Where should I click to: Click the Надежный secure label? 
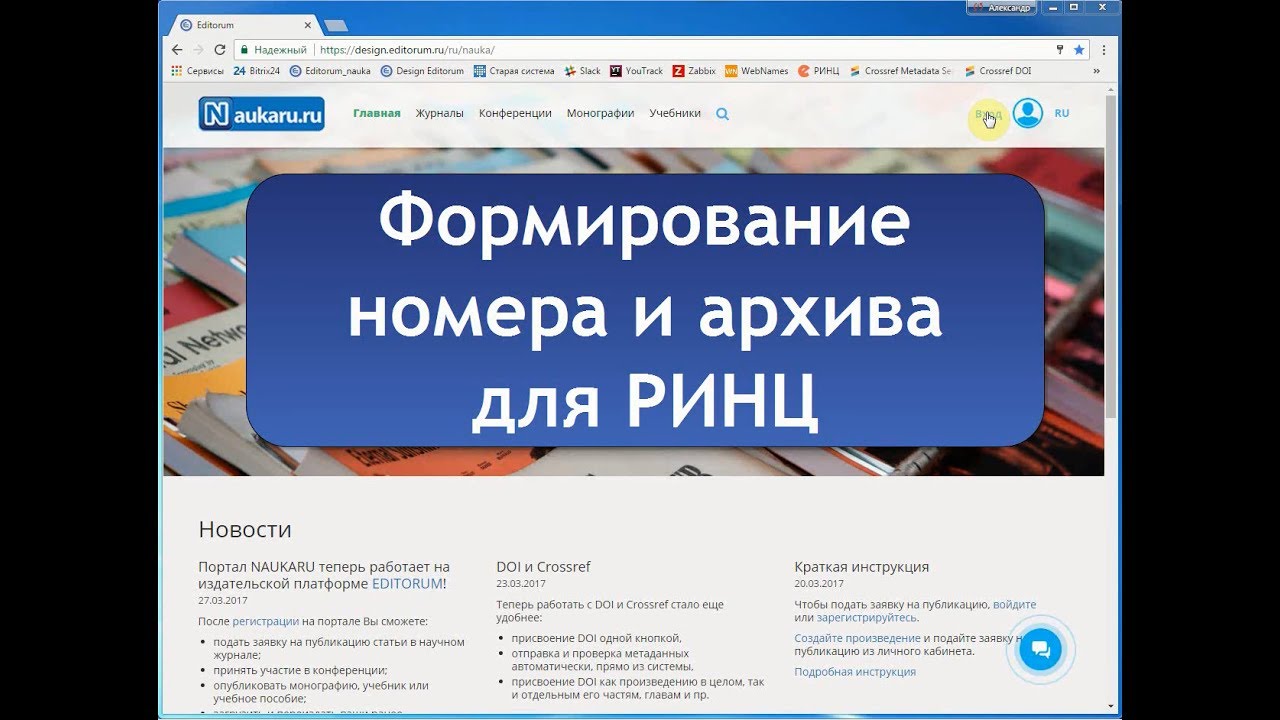pyautogui.click(x=280, y=49)
